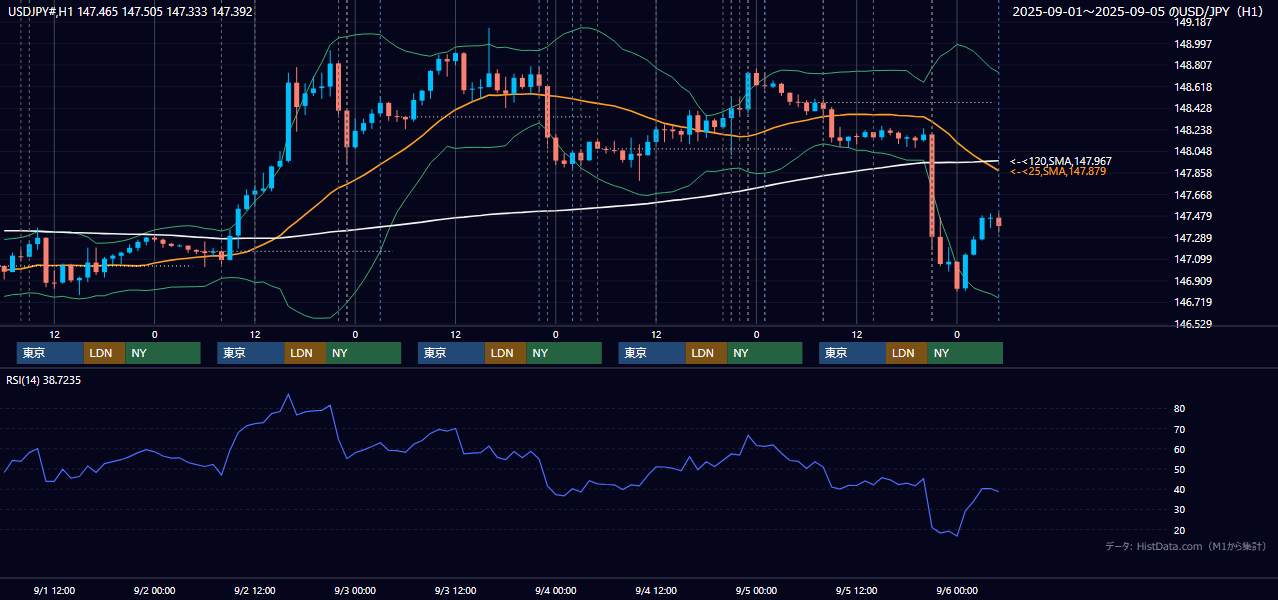Click RSI scale level 80
The width and height of the screenshot is (1278, 600).
click(1180, 409)
